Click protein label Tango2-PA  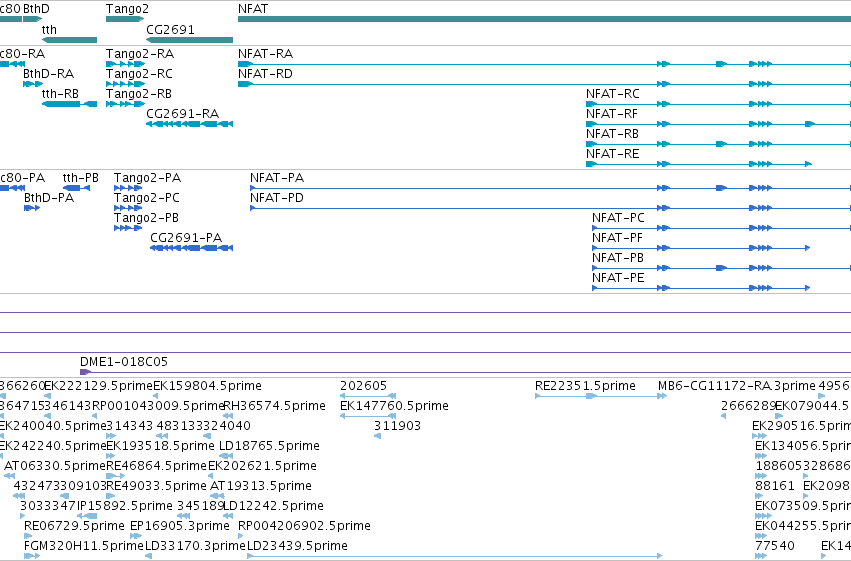(148, 178)
